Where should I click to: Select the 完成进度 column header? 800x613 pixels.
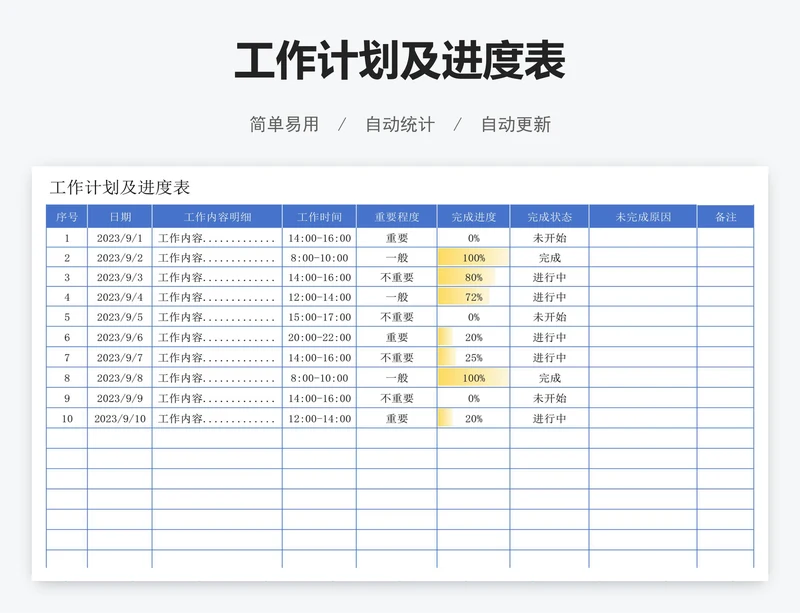pos(473,217)
